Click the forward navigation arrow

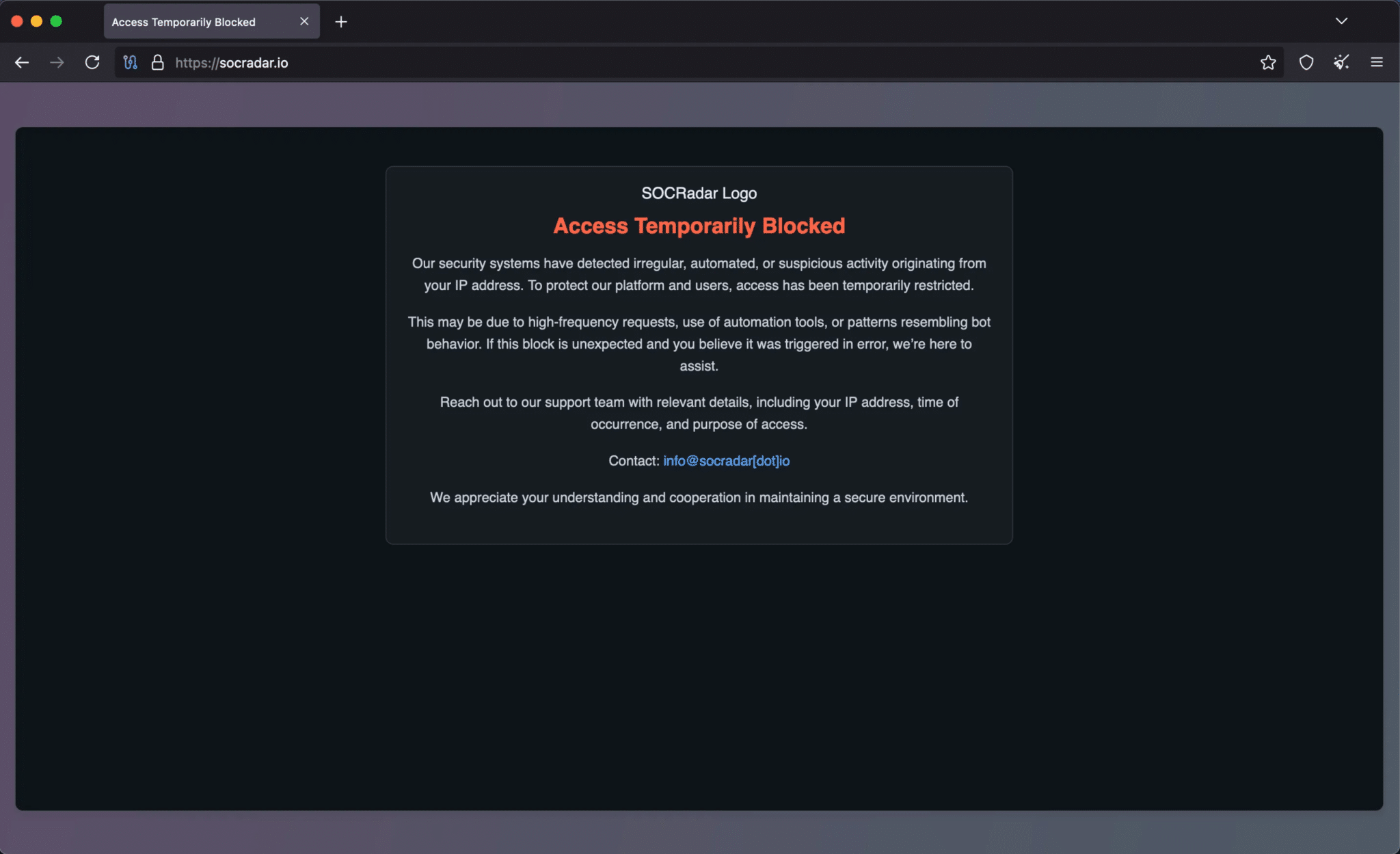tap(57, 62)
